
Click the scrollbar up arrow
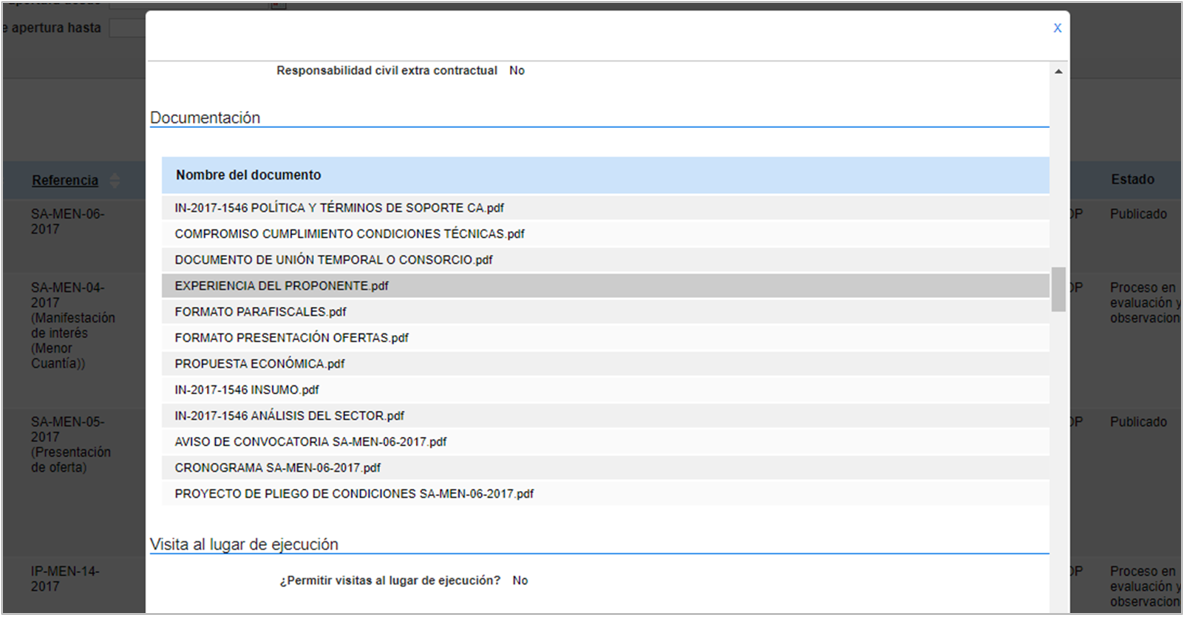pyautogui.click(x=1058, y=71)
